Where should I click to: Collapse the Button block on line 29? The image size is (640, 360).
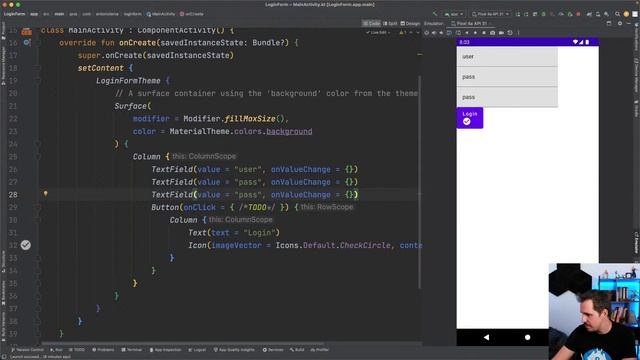pyautogui.click(x=37, y=207)
